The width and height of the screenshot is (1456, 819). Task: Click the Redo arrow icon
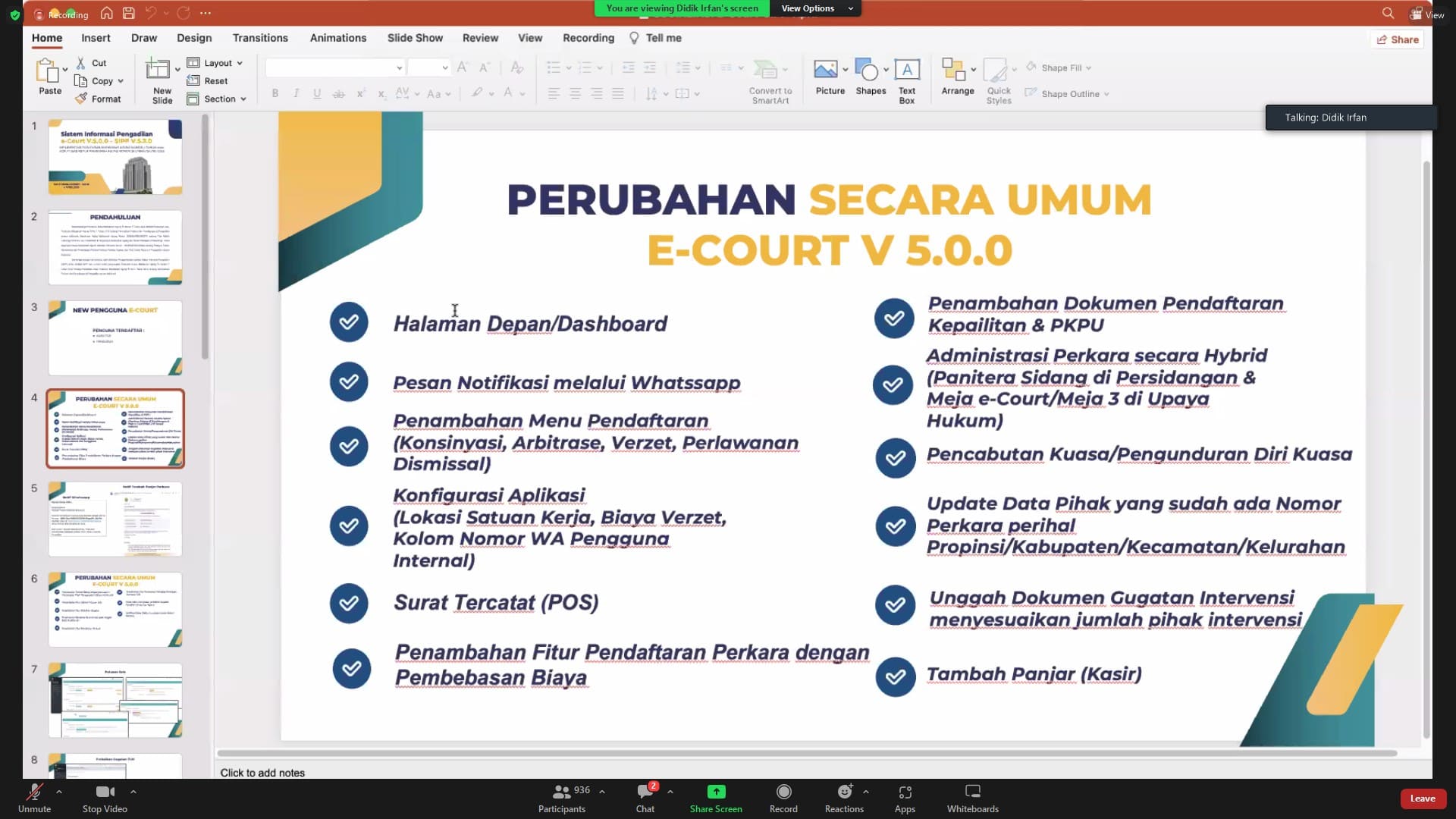183,13
